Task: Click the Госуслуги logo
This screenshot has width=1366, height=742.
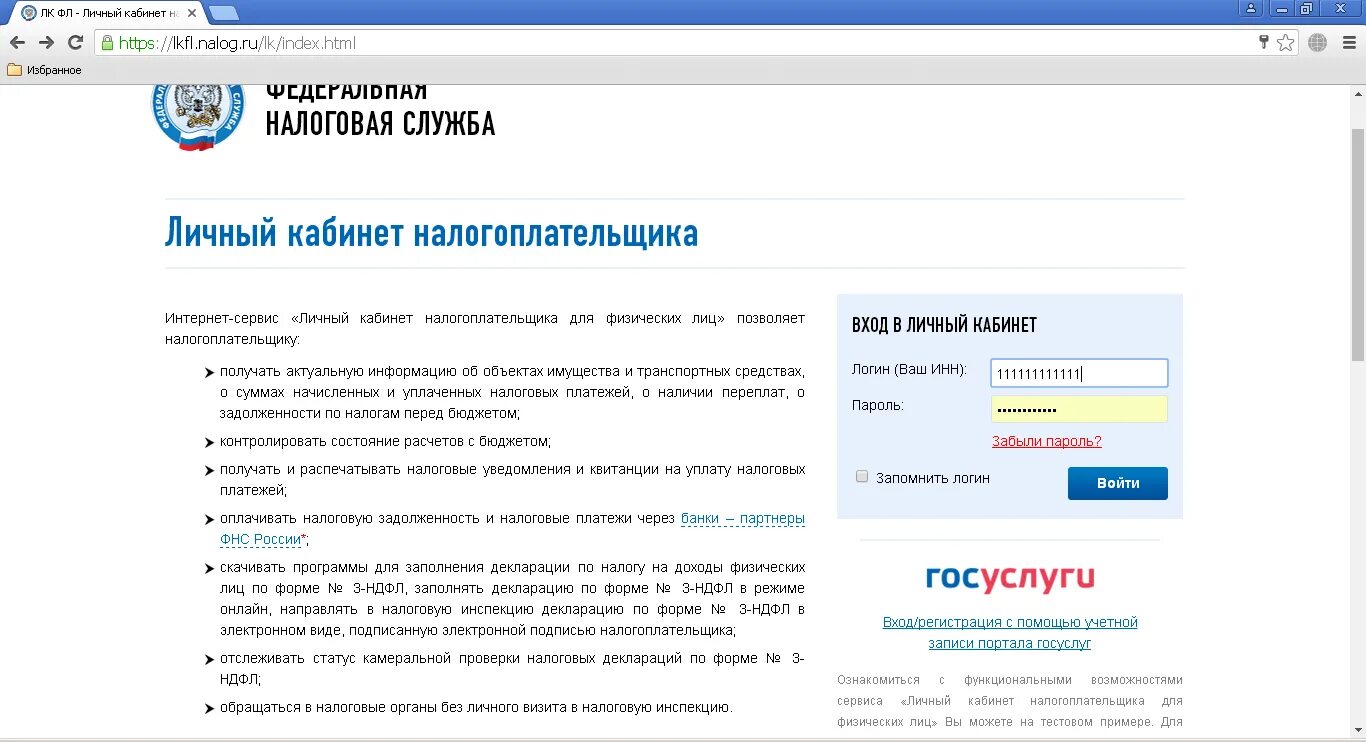Action: (1010, 578)
